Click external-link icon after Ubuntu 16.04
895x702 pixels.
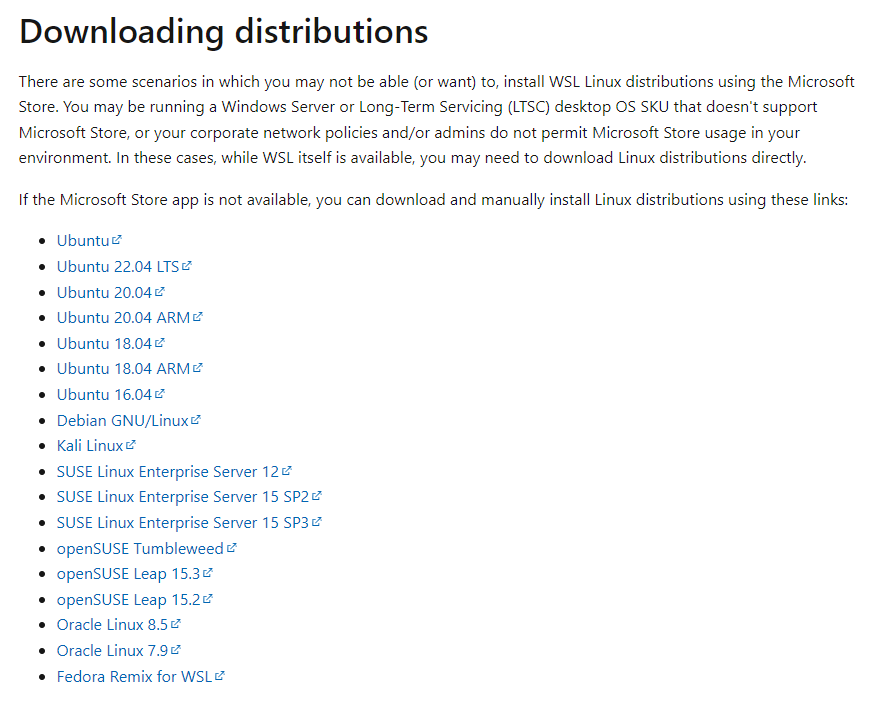(160, 393)
